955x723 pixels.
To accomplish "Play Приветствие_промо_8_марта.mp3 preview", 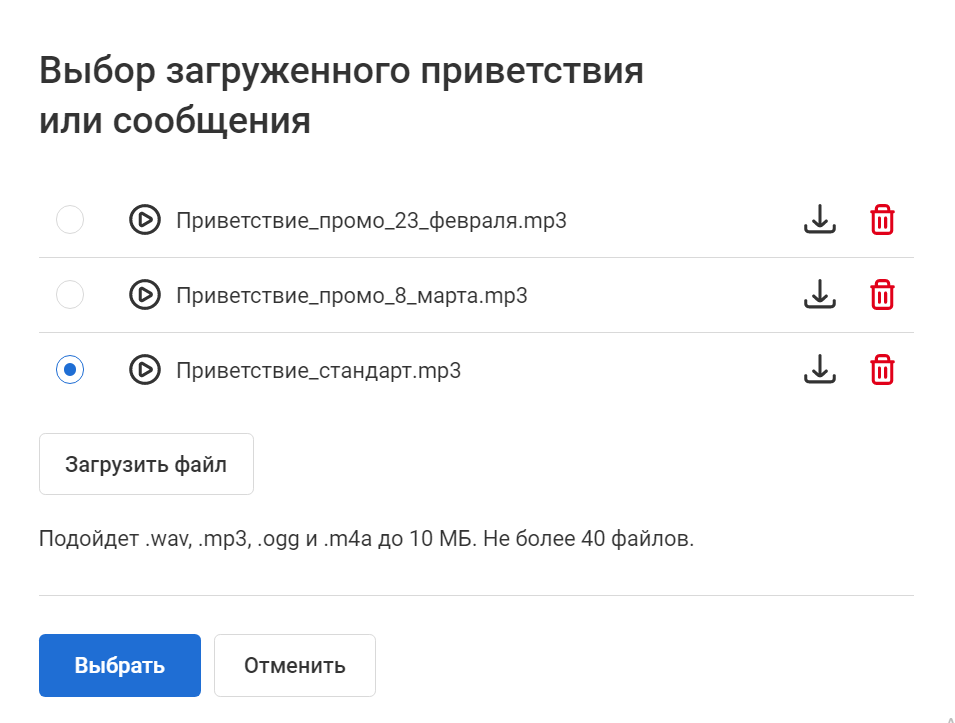I will point(145,295).
